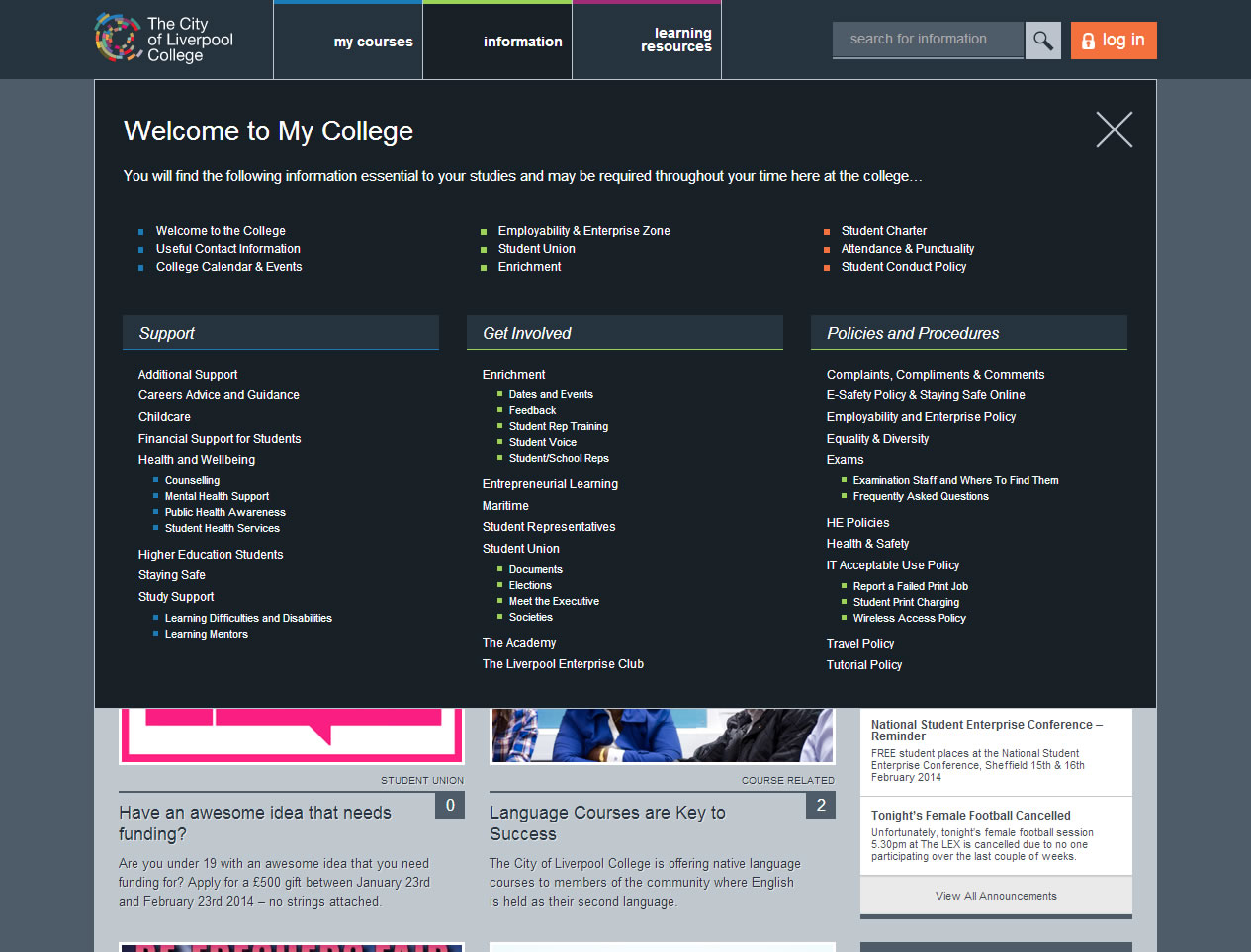The width and height of the screenshot is (1251, 952).
Task: Close the Welcome to My College overlay
Action: 1115,130
